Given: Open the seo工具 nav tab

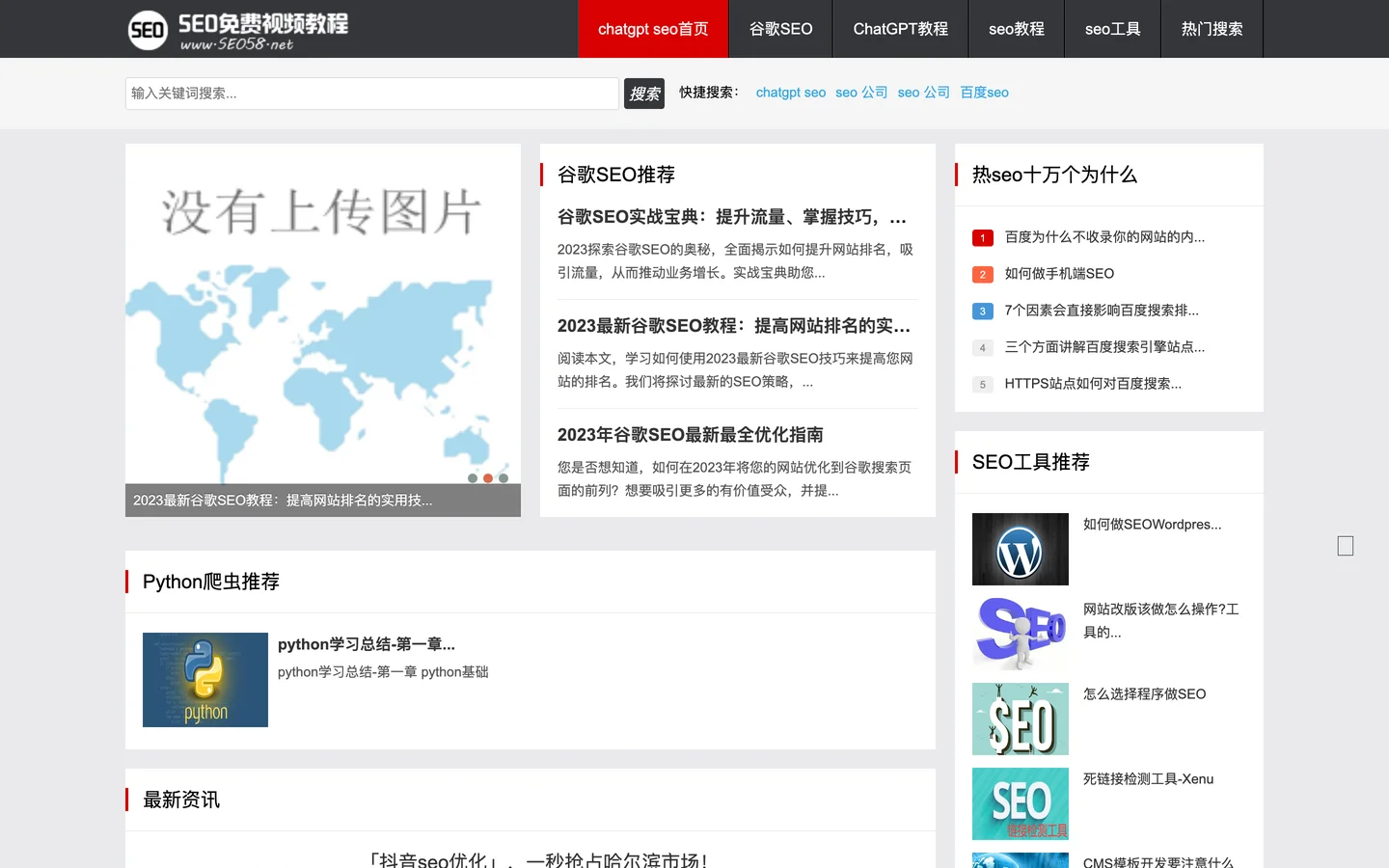Looking at the screenshot, I should pyautogui.click(x=1112, y=29).
